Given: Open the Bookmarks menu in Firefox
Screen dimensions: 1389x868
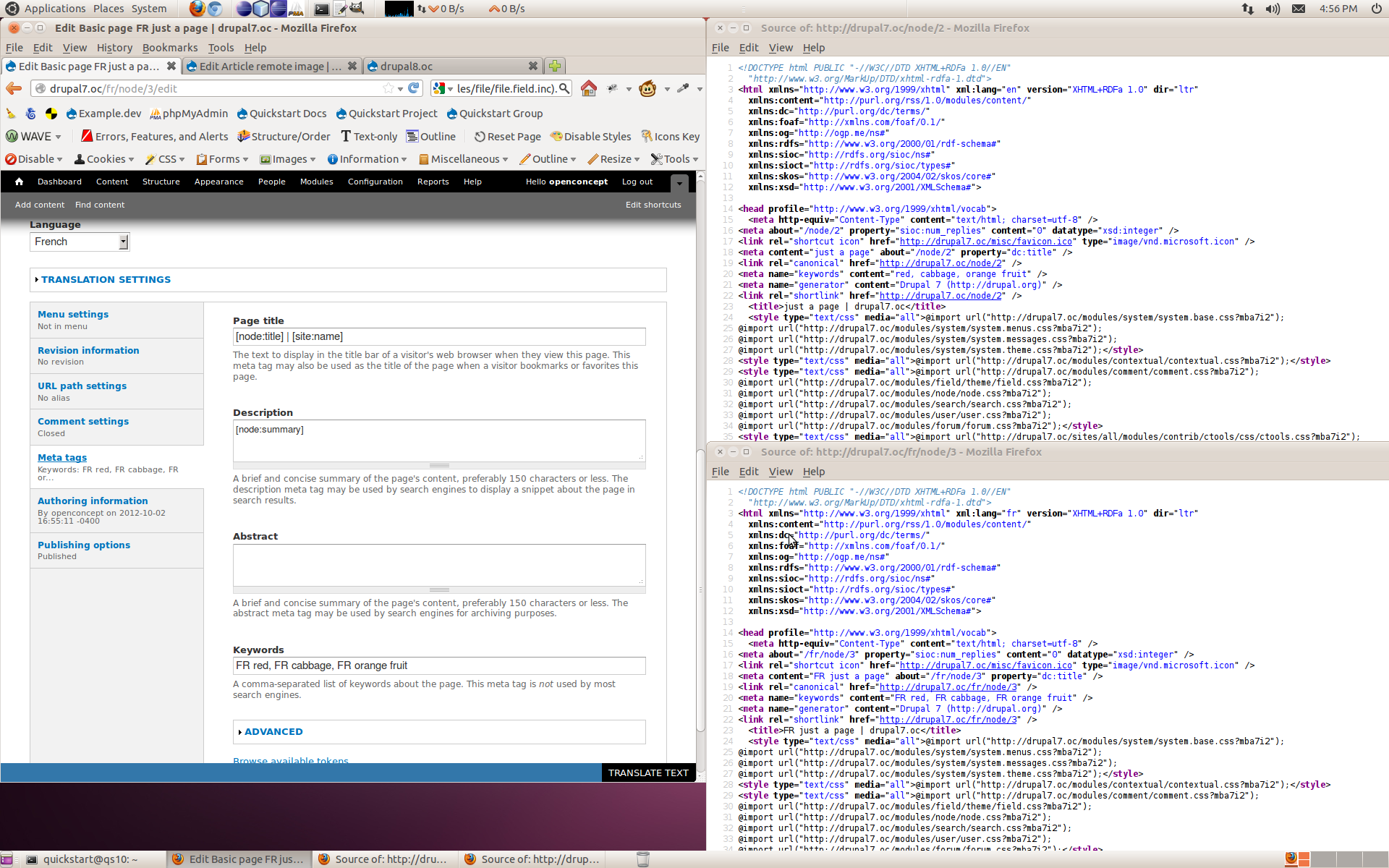Looking at the screenshot, I should tap(170, 48).
